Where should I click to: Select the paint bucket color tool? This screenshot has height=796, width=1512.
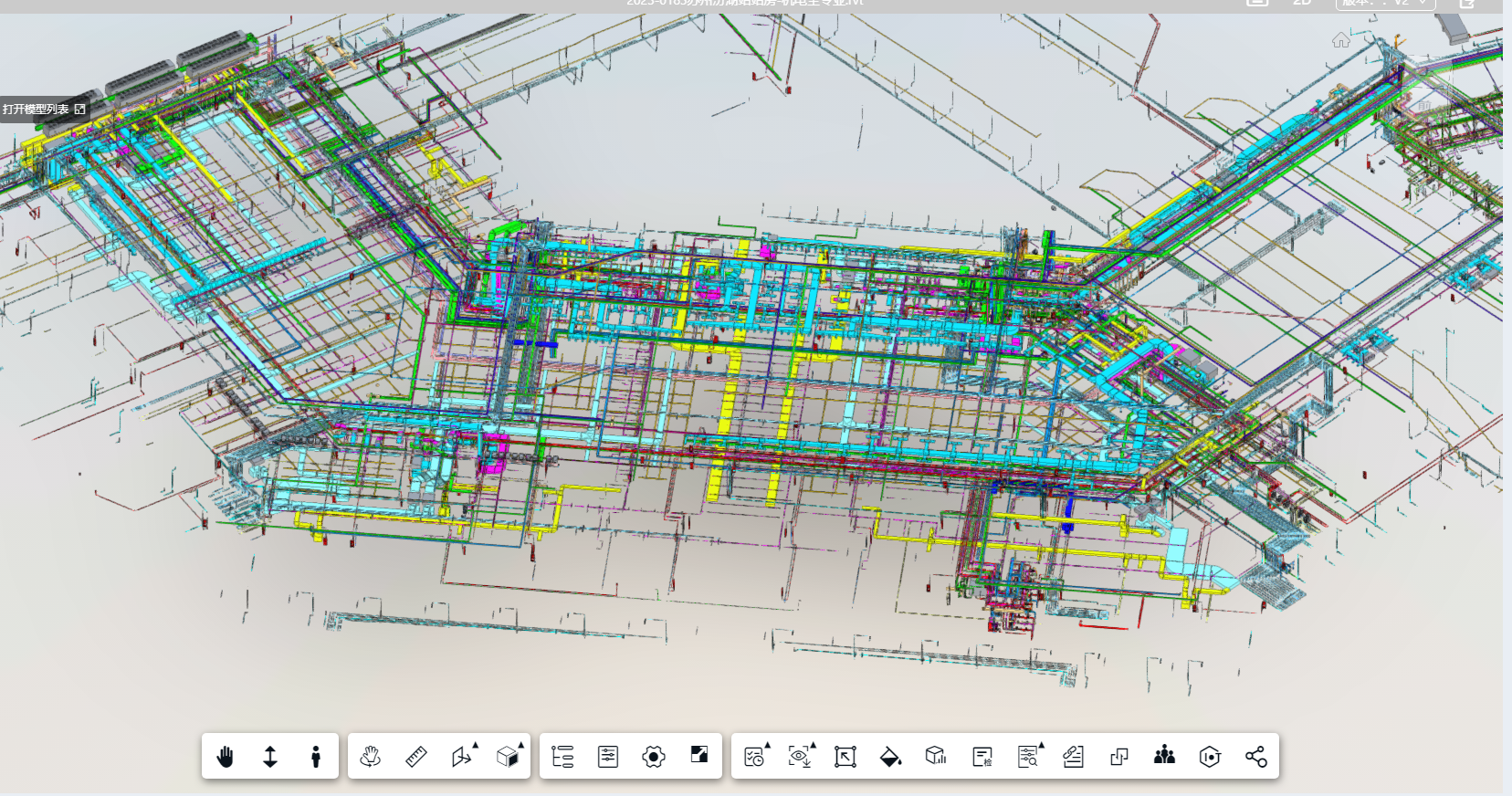tap(890, 757)
